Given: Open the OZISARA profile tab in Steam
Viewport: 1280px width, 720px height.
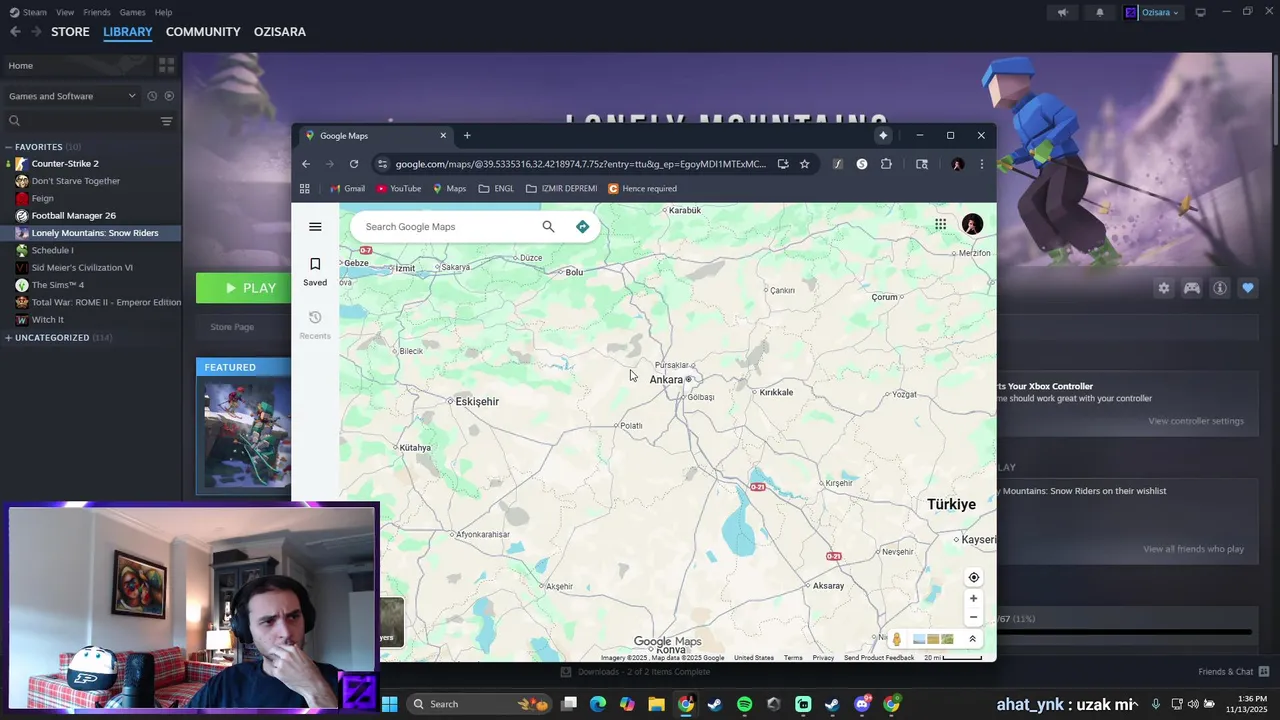Looking at the screenshot, I should point(280,32).
